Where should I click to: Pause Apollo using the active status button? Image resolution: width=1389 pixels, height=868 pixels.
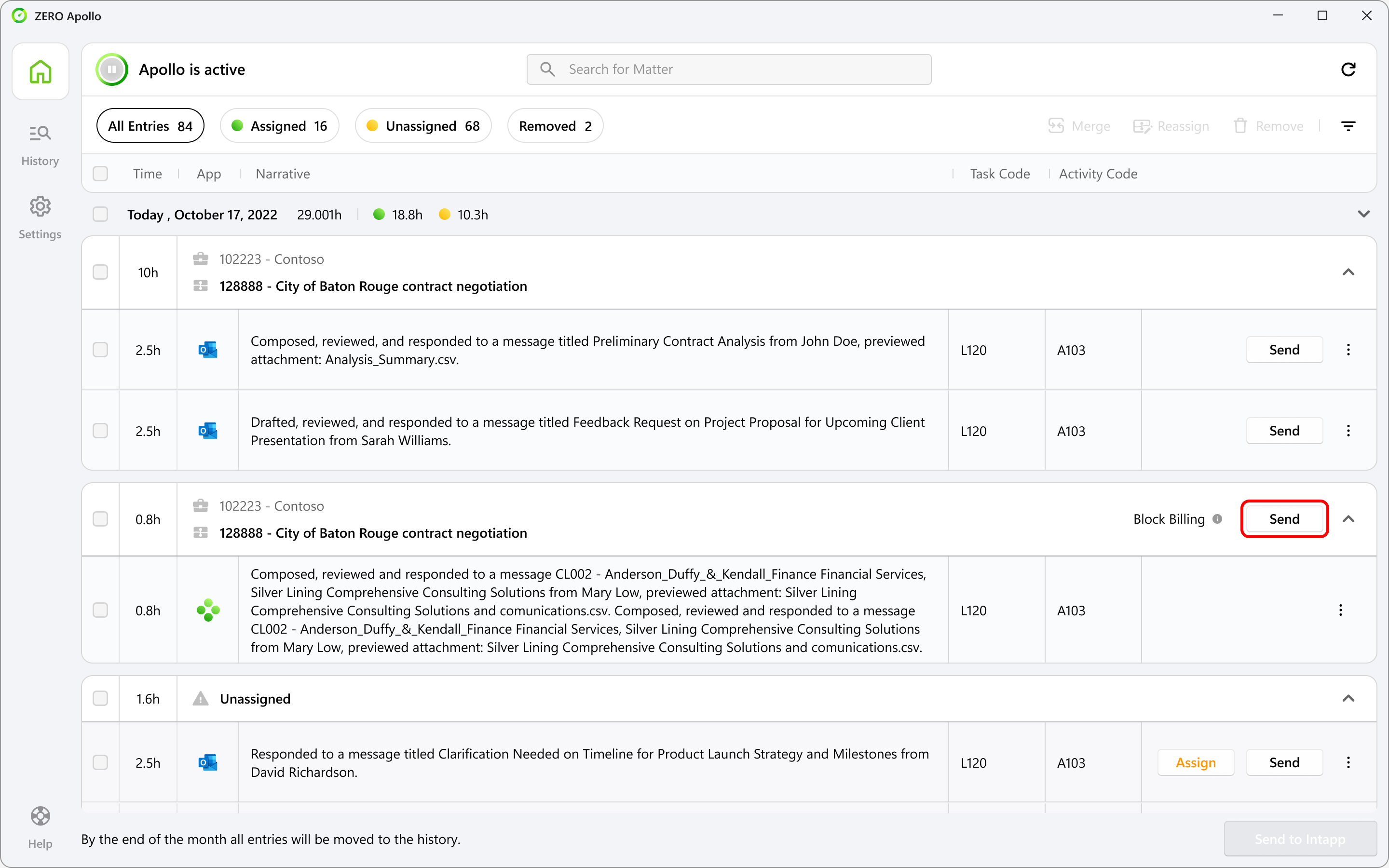coord(111,69)
